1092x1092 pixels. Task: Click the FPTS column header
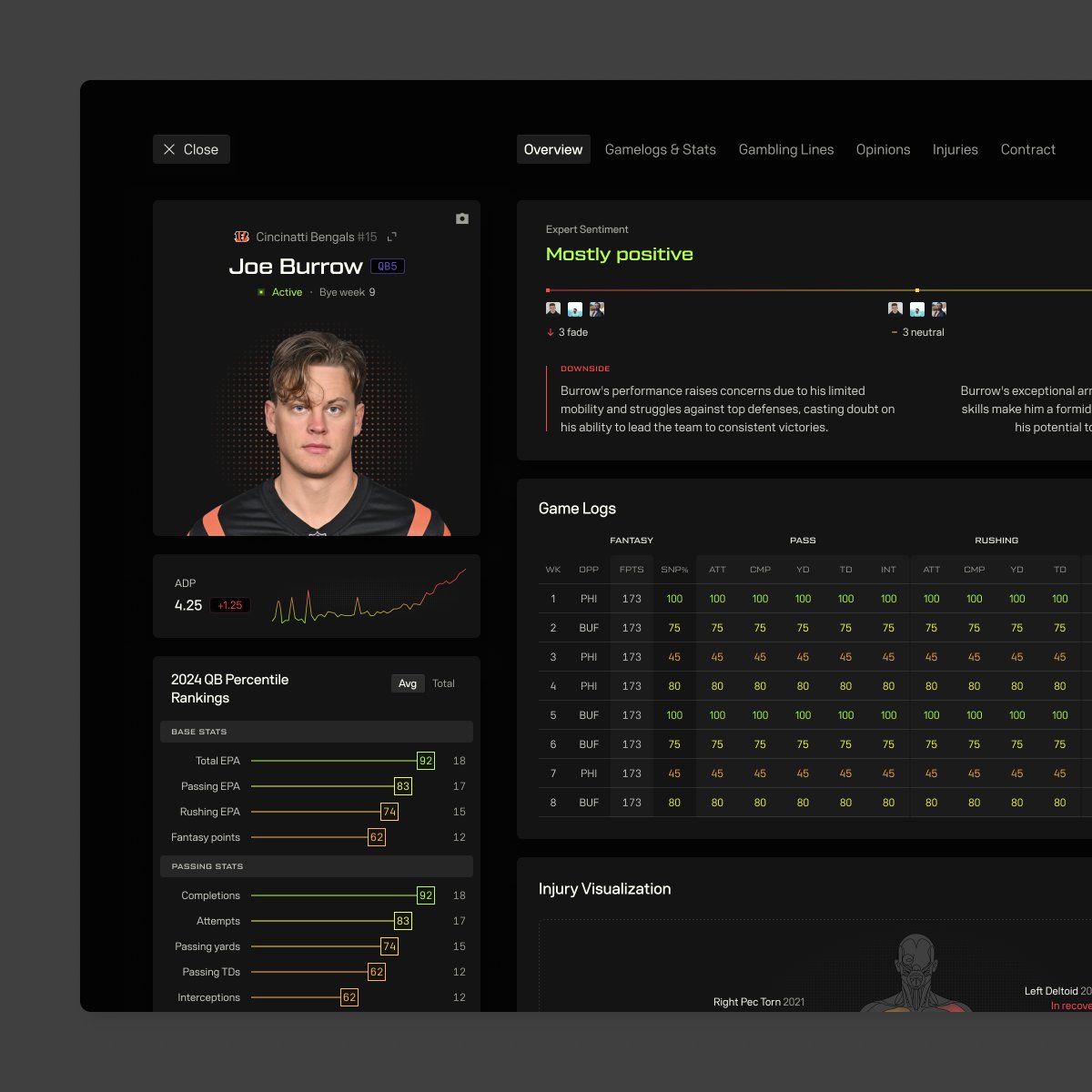(632, 570)
